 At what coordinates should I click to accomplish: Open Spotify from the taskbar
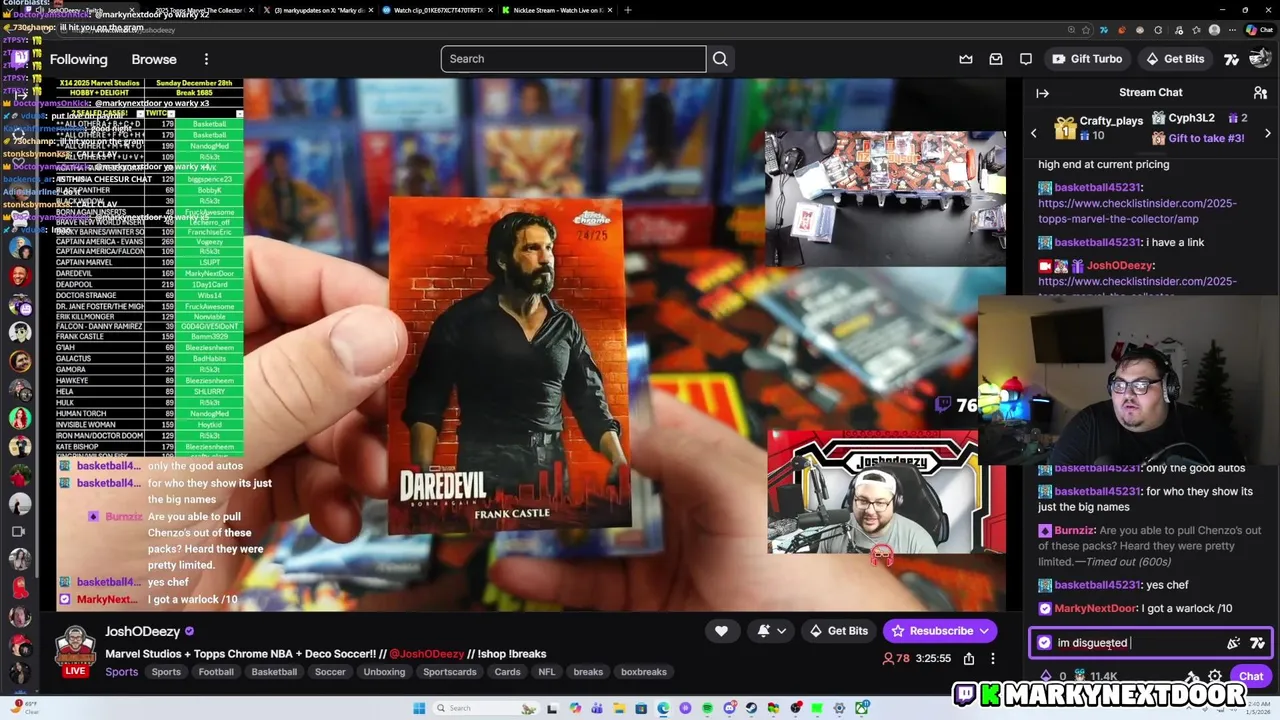[x=707, y=708]
